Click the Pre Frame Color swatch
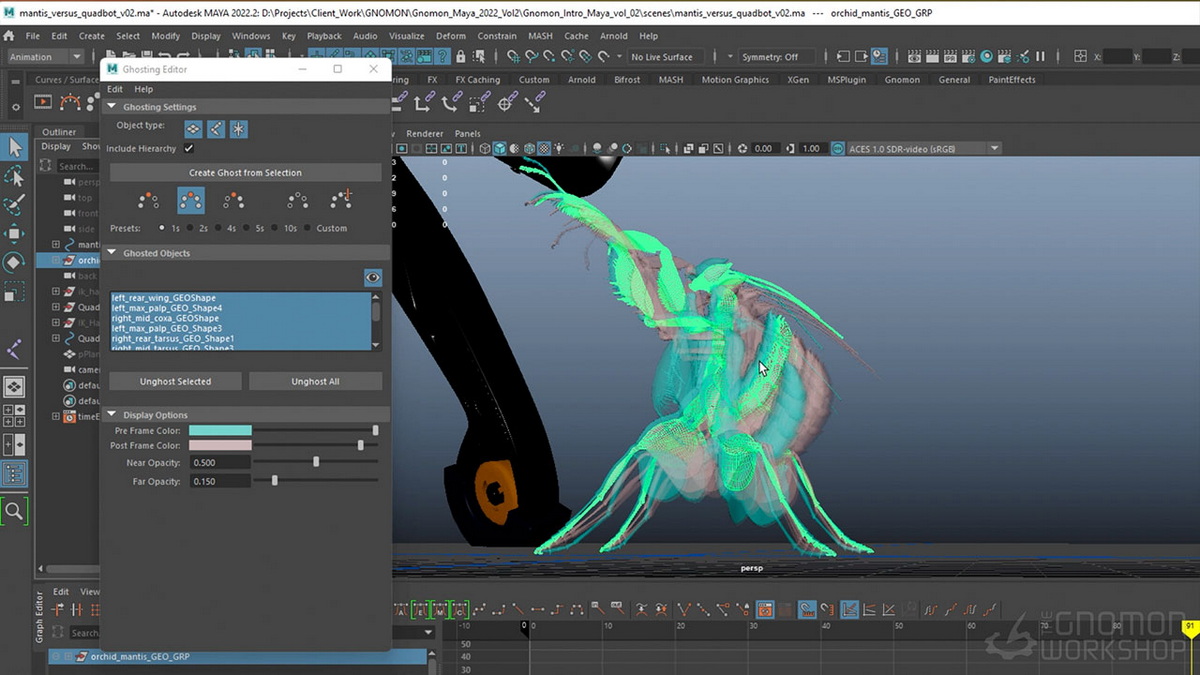This screenshot has width=1200, height=675. coord(220,430)
